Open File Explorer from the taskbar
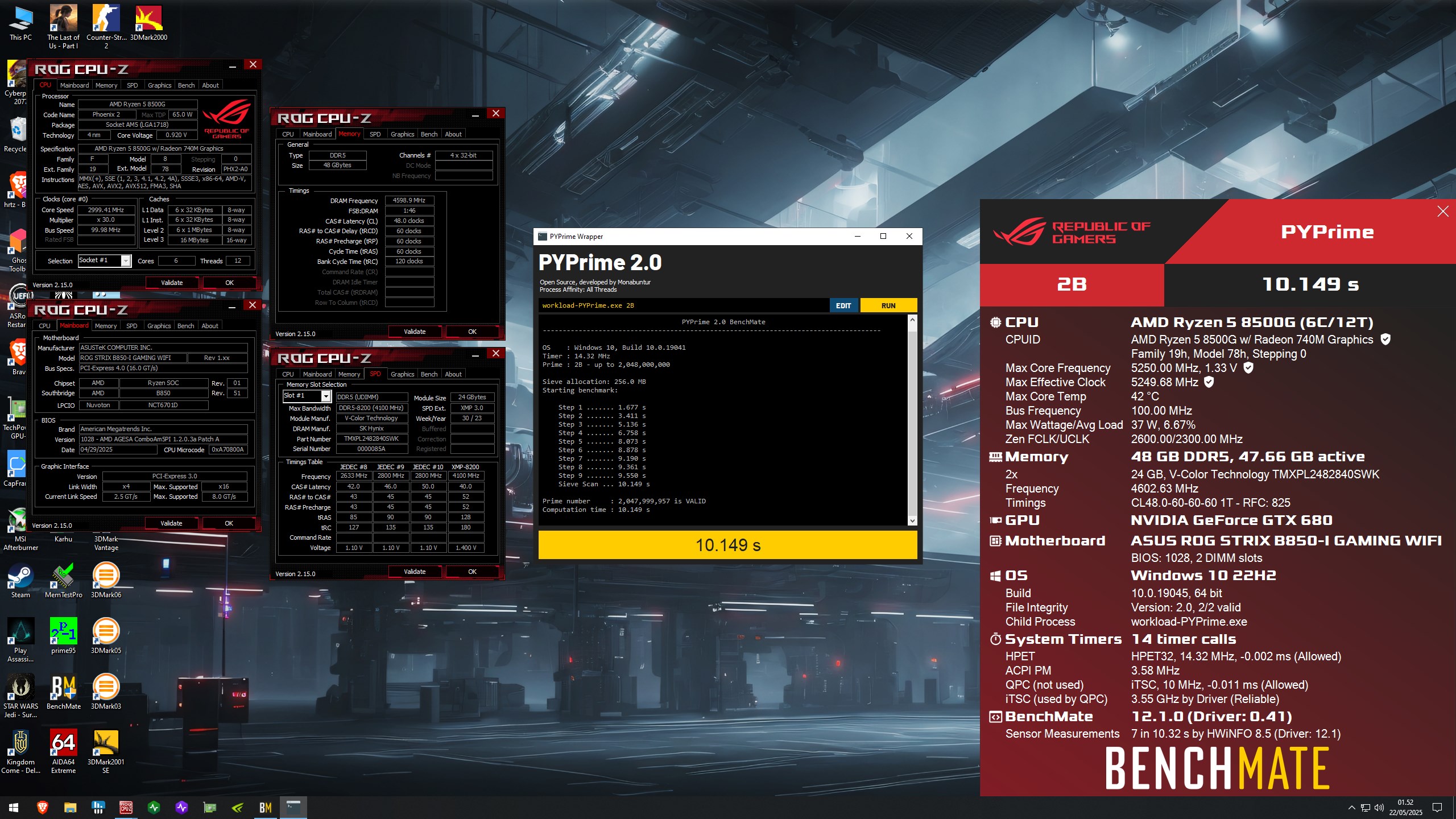Viewport: 1456px width, 819px height. point(70,808)
